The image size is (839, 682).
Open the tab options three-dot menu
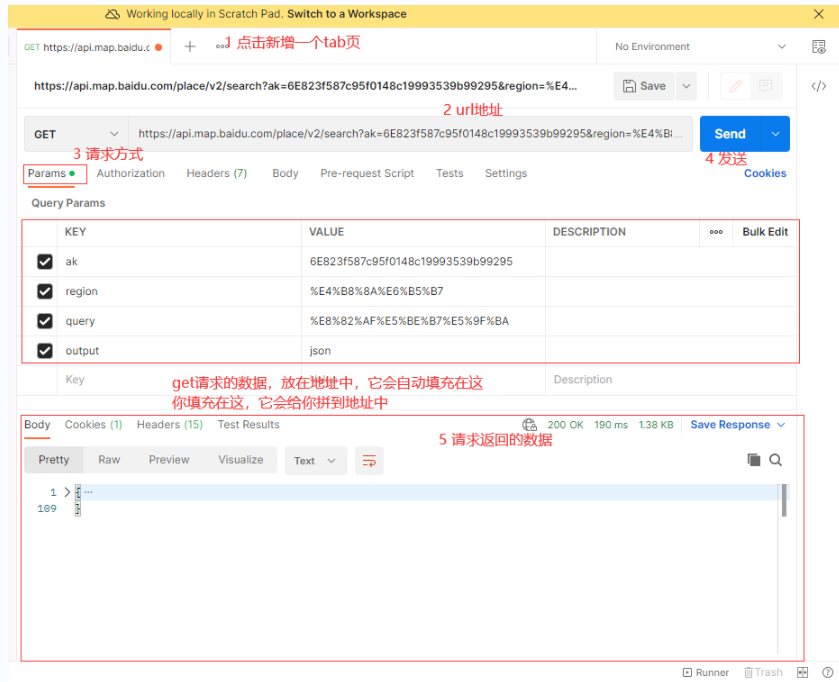coord(221,47)
